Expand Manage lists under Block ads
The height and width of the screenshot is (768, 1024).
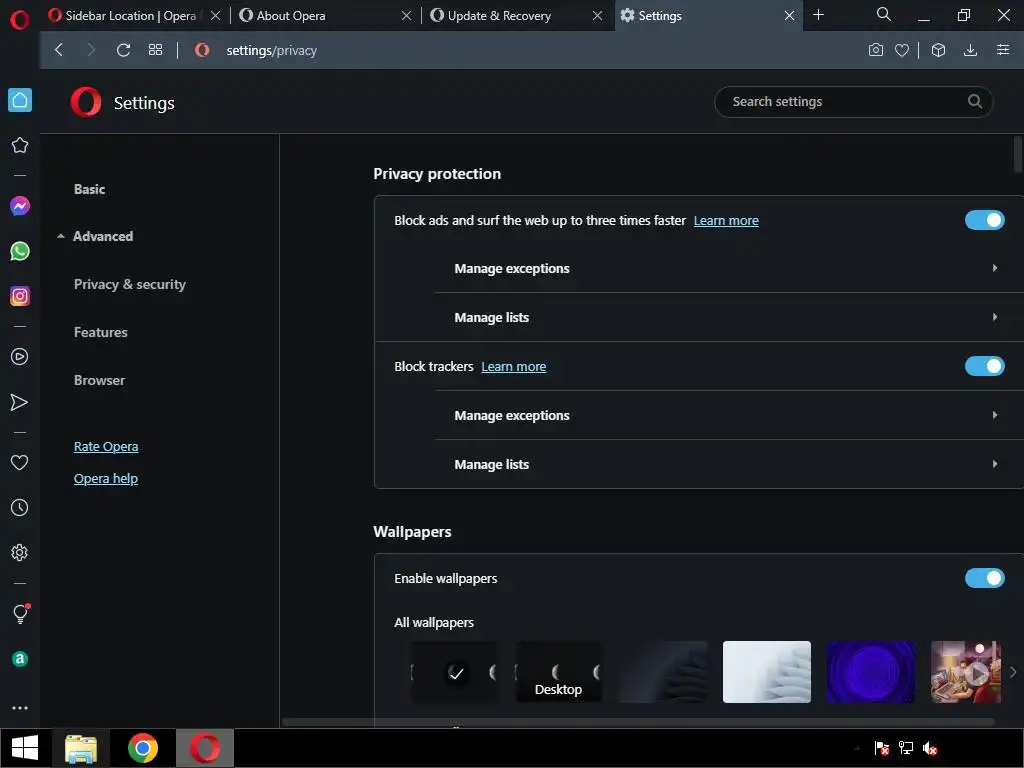point(729,317)
